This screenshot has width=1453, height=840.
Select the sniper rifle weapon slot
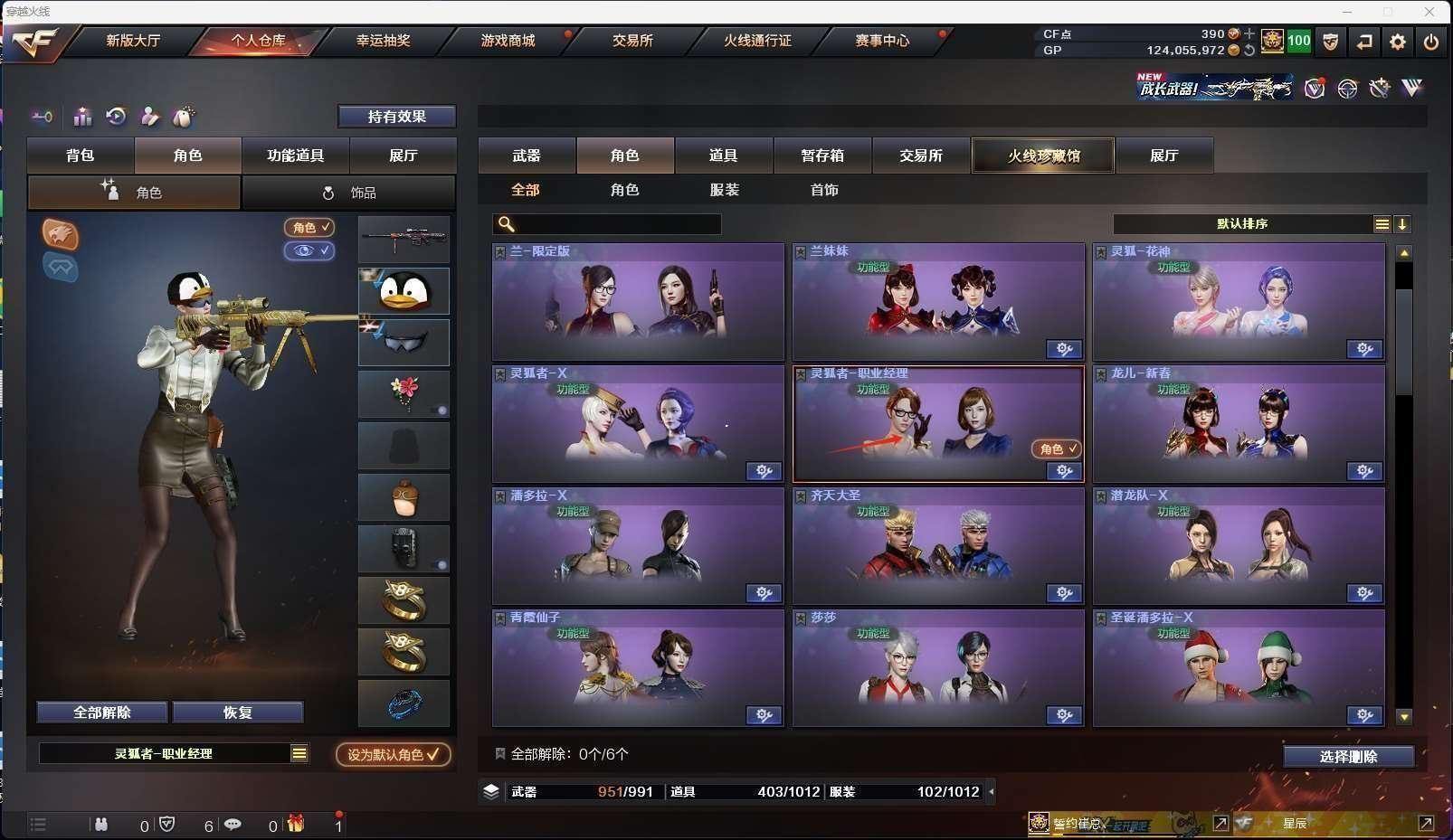pos(404,239)
